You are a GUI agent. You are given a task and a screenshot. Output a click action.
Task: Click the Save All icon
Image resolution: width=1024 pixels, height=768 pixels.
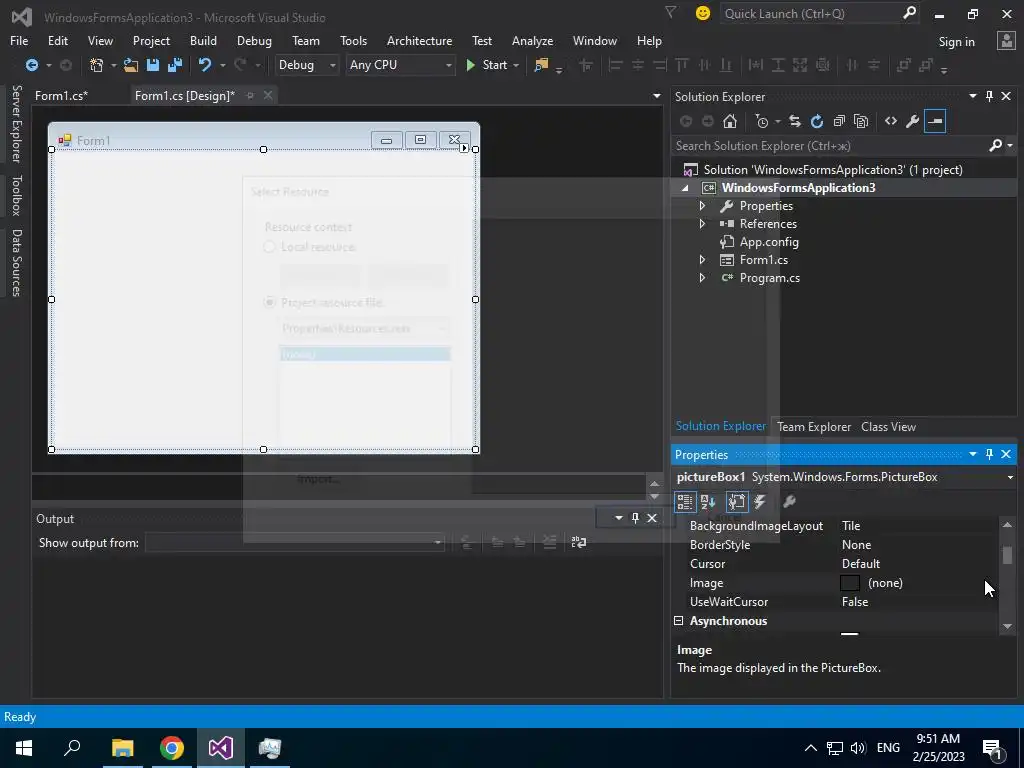[175, 65]
